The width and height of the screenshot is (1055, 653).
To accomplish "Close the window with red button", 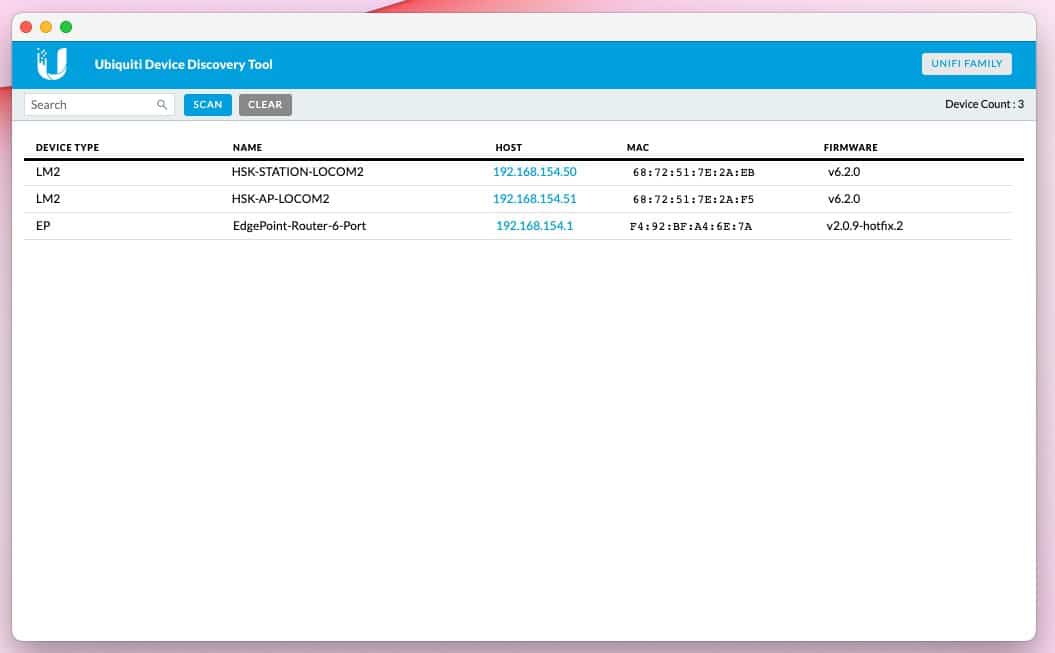I will point(26,27).
